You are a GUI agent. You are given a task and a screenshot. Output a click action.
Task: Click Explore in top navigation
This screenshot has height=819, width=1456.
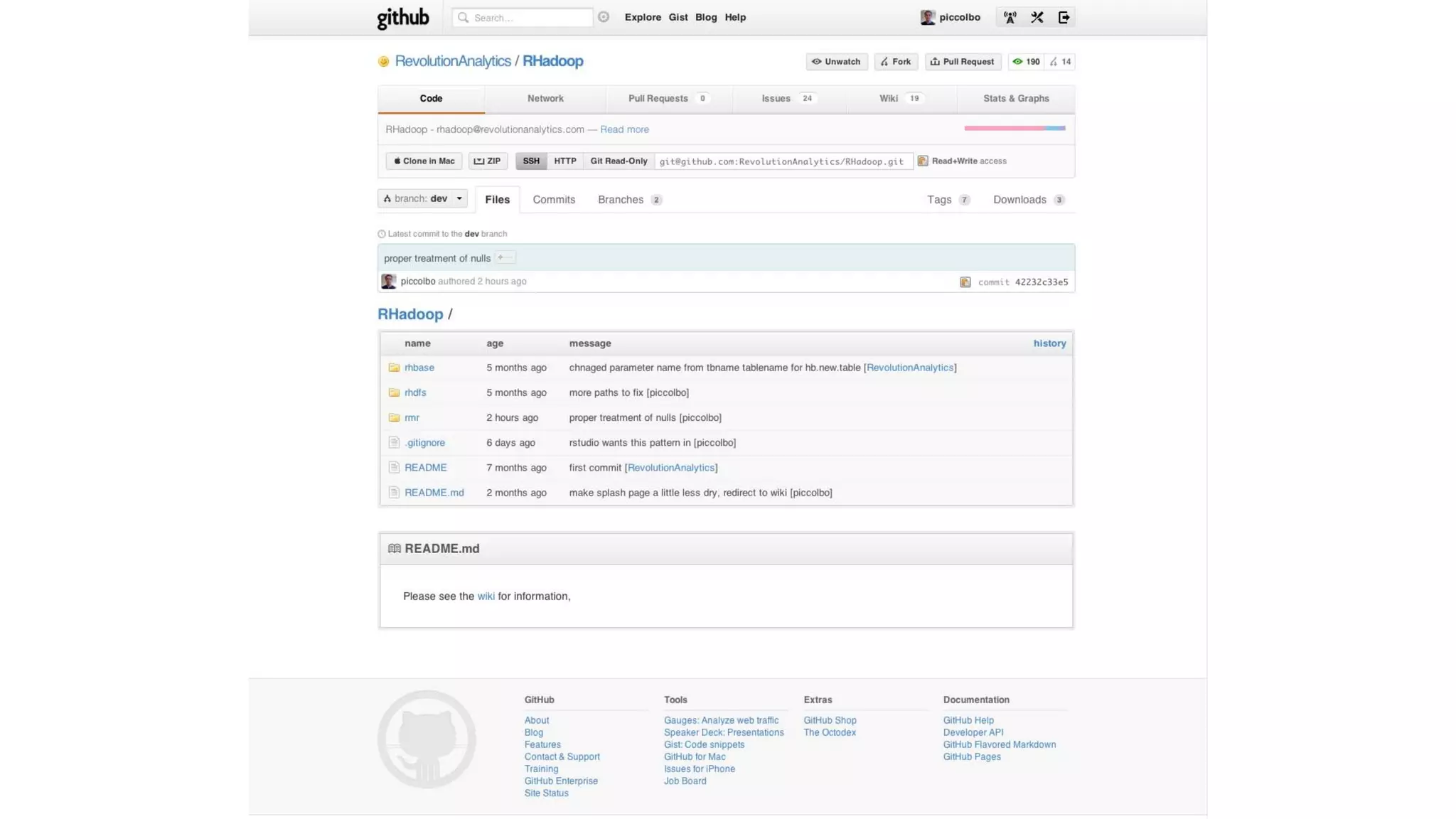pyautogui.click(x=643, y=18)
